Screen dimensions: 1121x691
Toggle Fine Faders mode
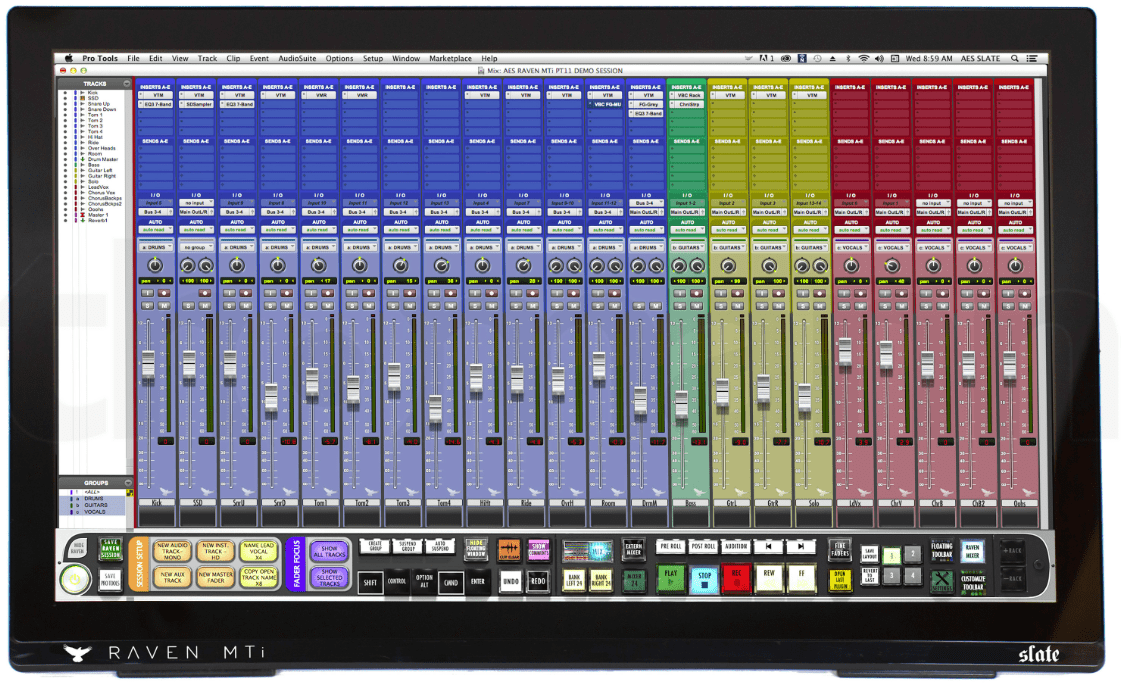(839, 548)
